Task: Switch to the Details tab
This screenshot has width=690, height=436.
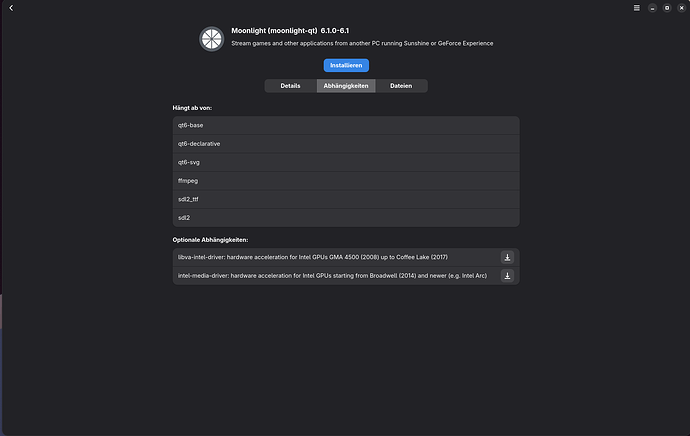Action: pyautogui.click(x=290, y=86)
